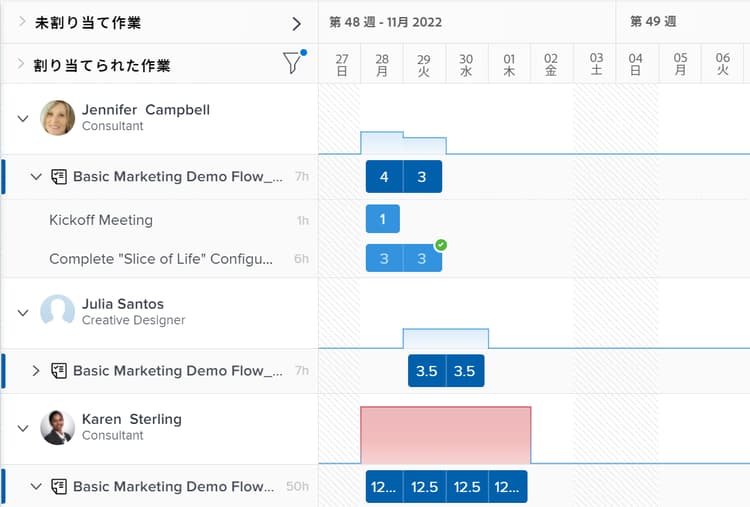Click the 第 49 週 week header
Viewport: 750px width, 507px height.
[x=653, y=22]
